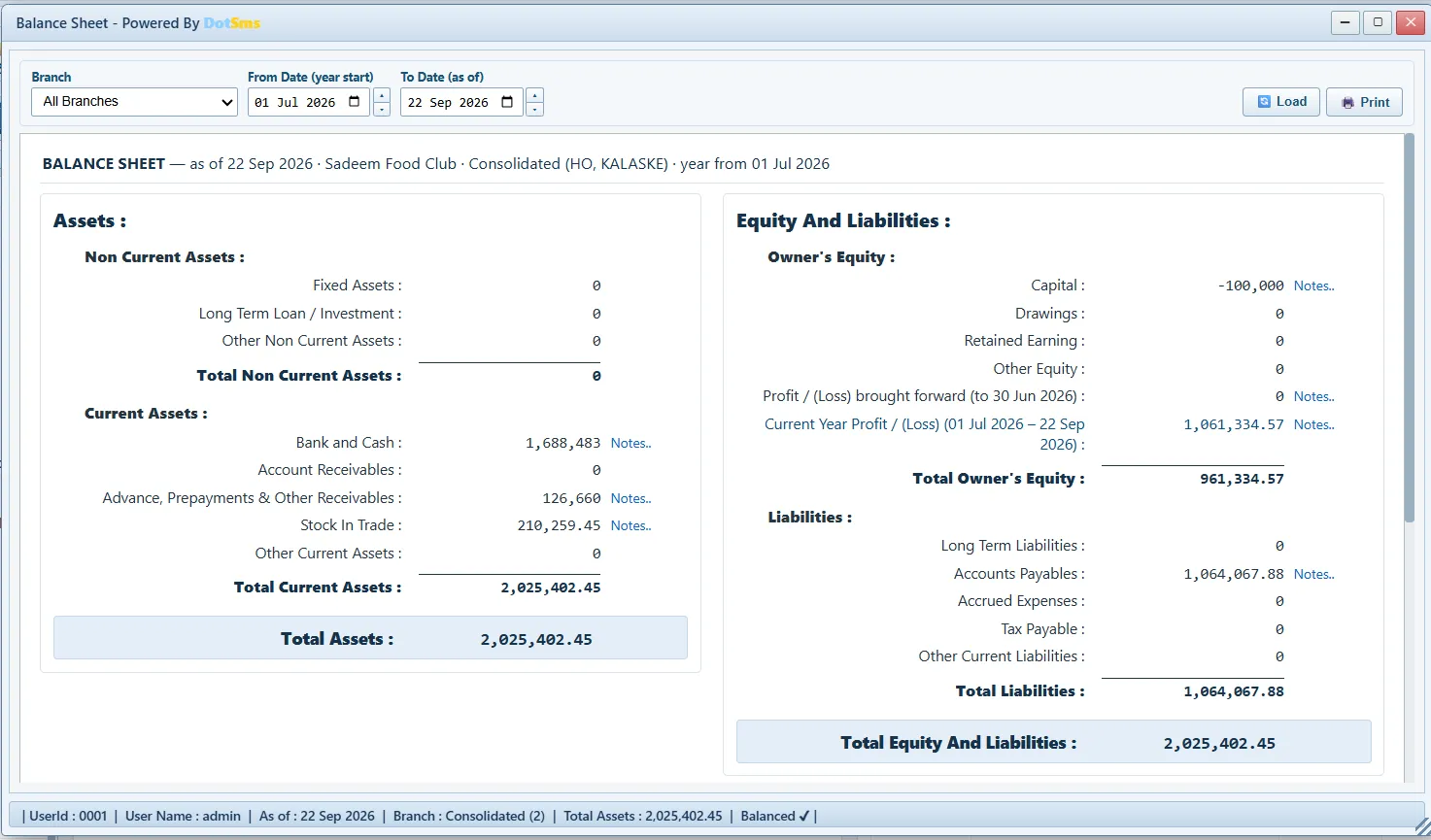Select Accounts Payables value 1,064,067.88

pos(1234,574)
